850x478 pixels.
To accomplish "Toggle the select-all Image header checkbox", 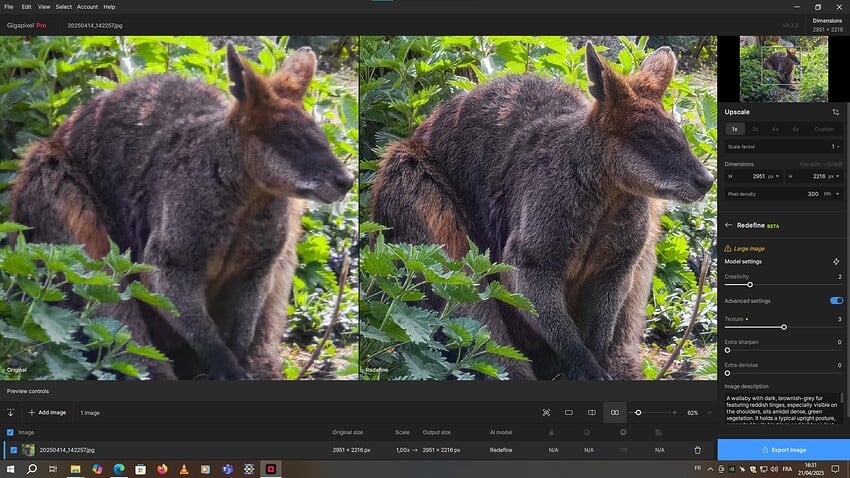I will click(x=11, y=432).
